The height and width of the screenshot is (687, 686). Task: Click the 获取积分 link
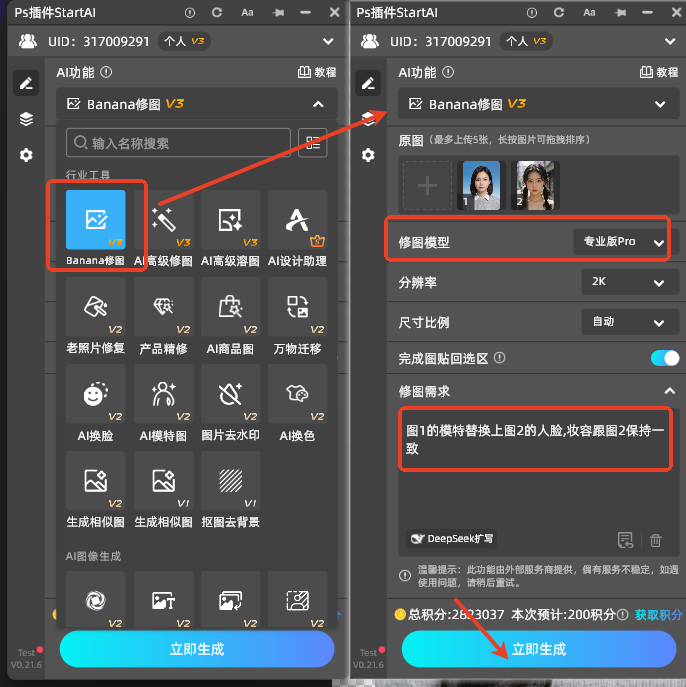(x=658, y=615)
